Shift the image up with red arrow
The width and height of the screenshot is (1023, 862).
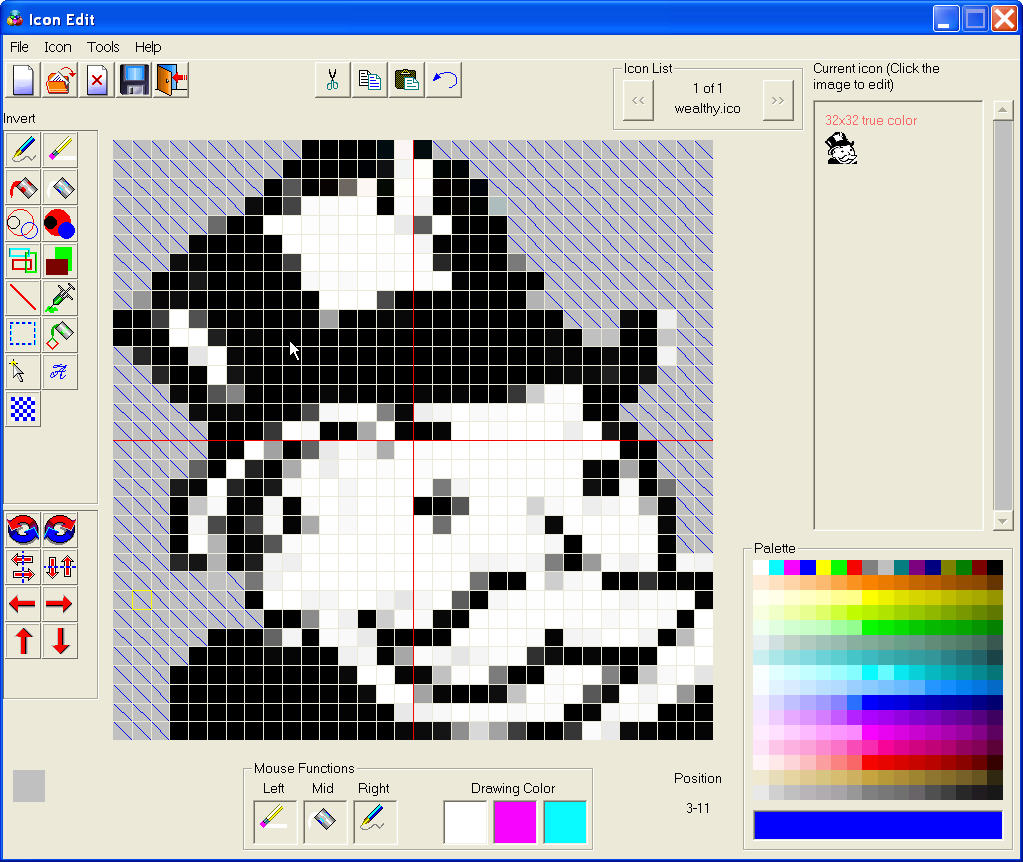click(23, 641)
